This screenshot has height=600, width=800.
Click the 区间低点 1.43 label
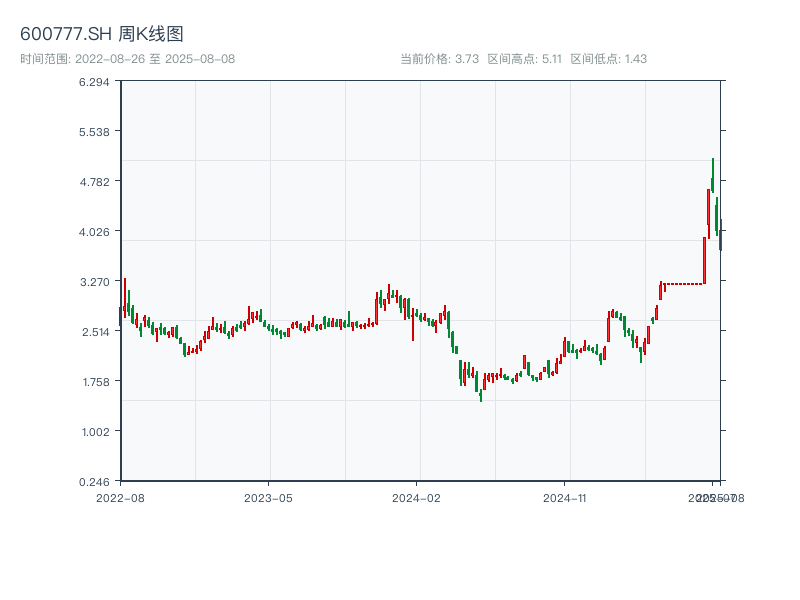point(608,59)
